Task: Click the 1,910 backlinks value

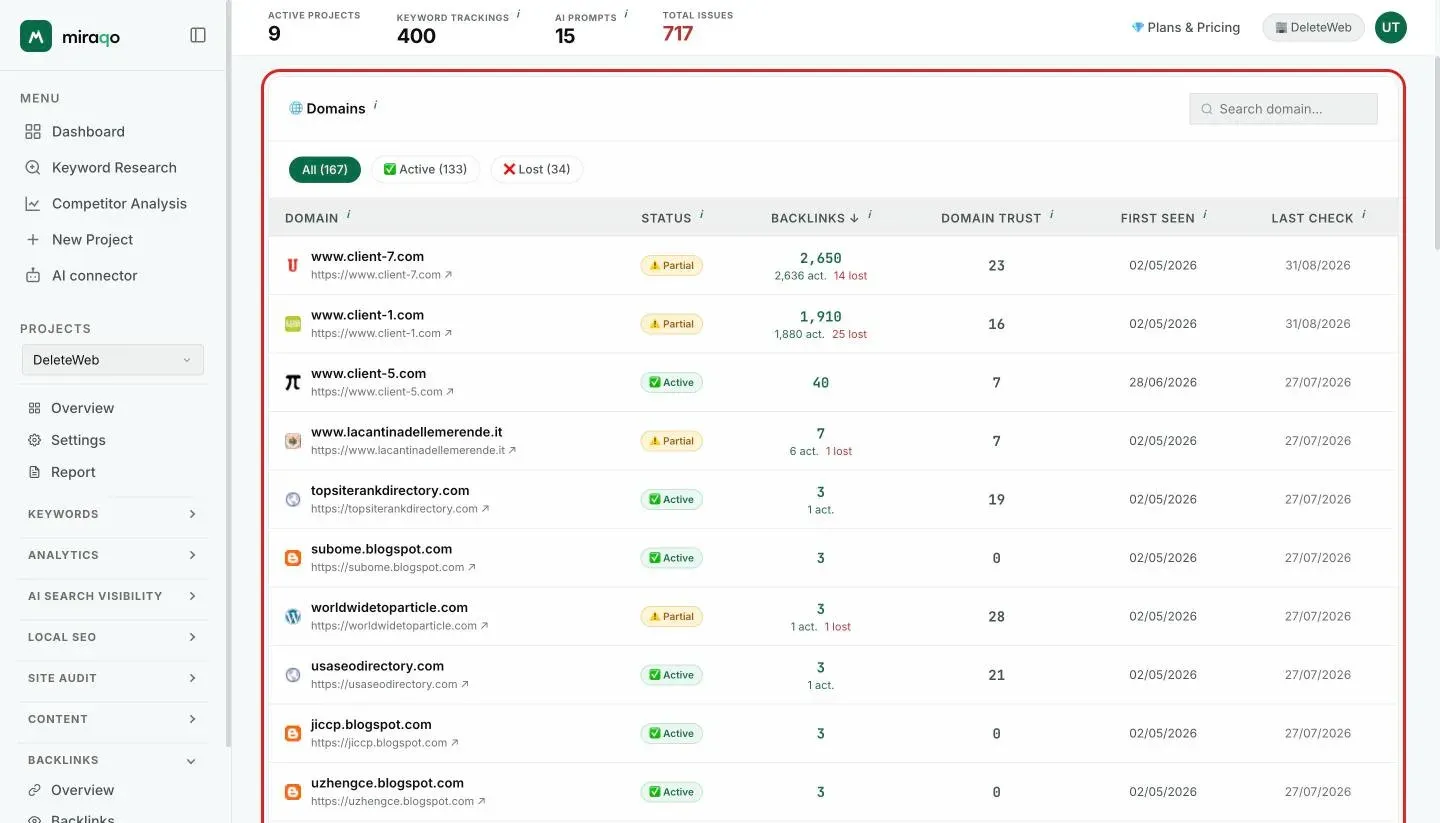Action: tap(821, 316)
